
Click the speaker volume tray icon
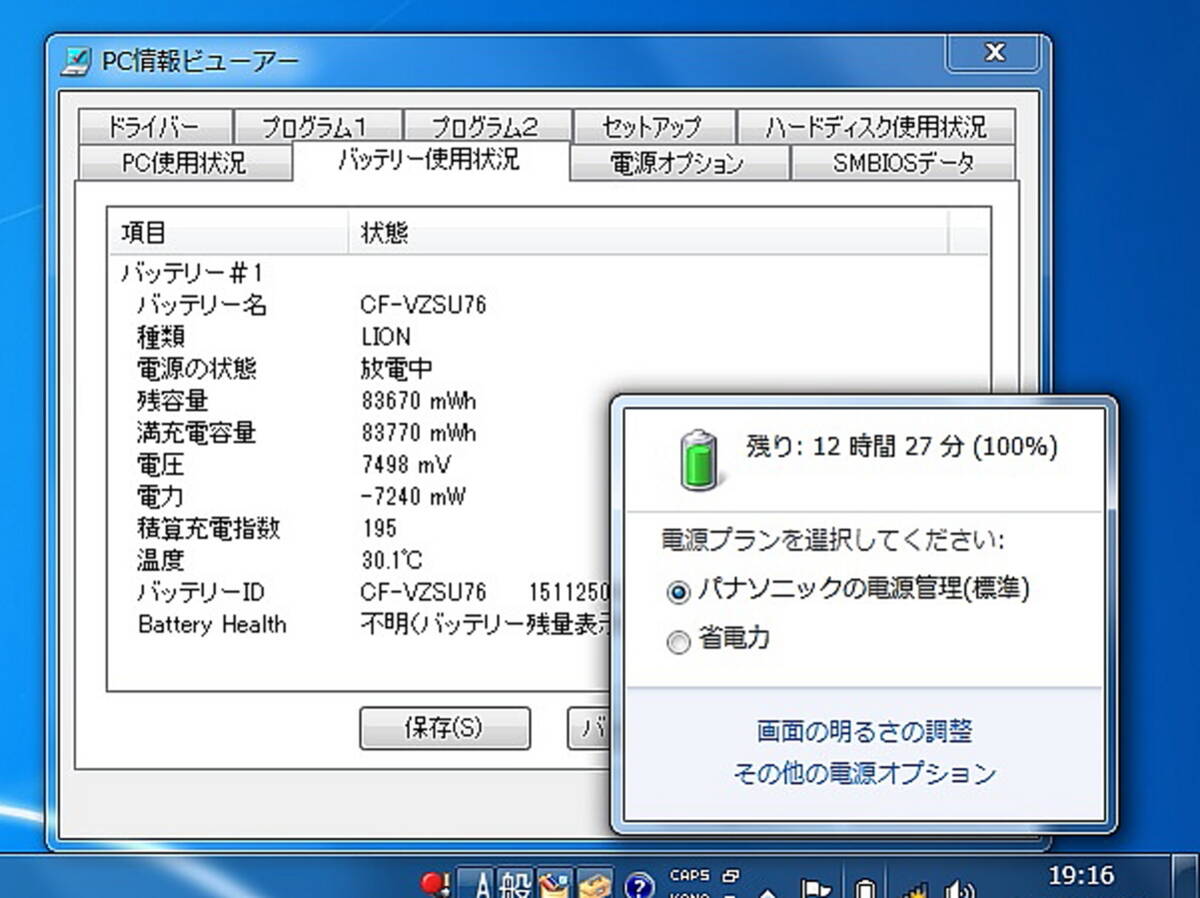[x=959, y=888]
